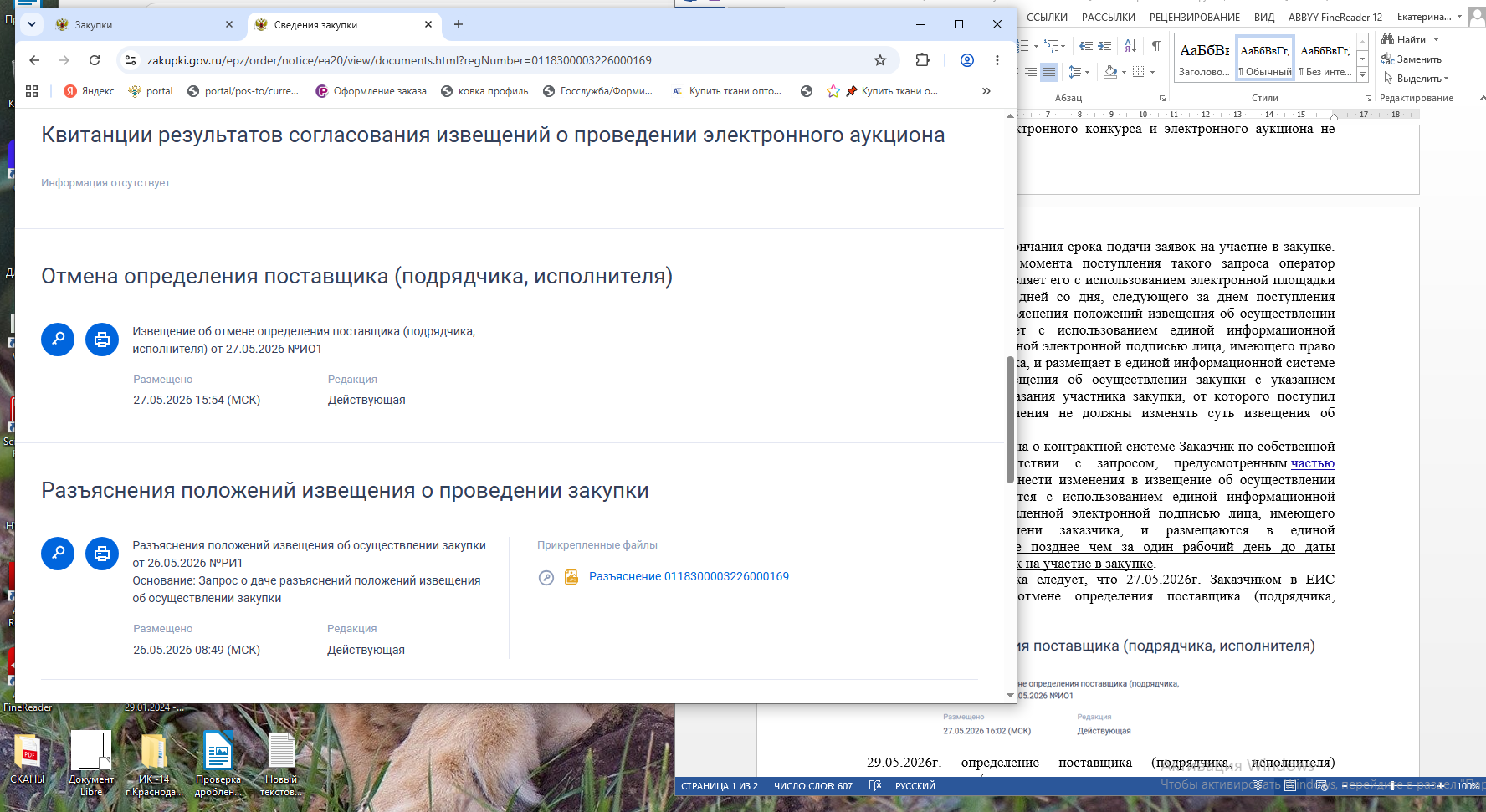View signature of clarification РИ1
The height and width of the screenshot is (812, 1486).
(x=58, y=554)
